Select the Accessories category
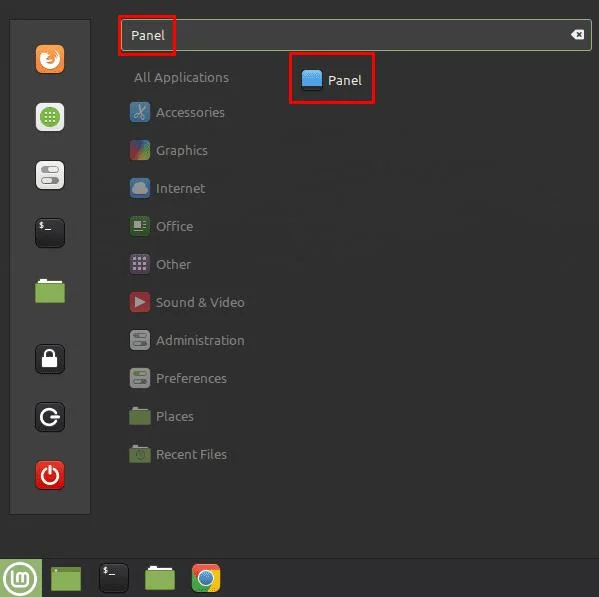Screen dimensions: 599x597 coord(177,112)
